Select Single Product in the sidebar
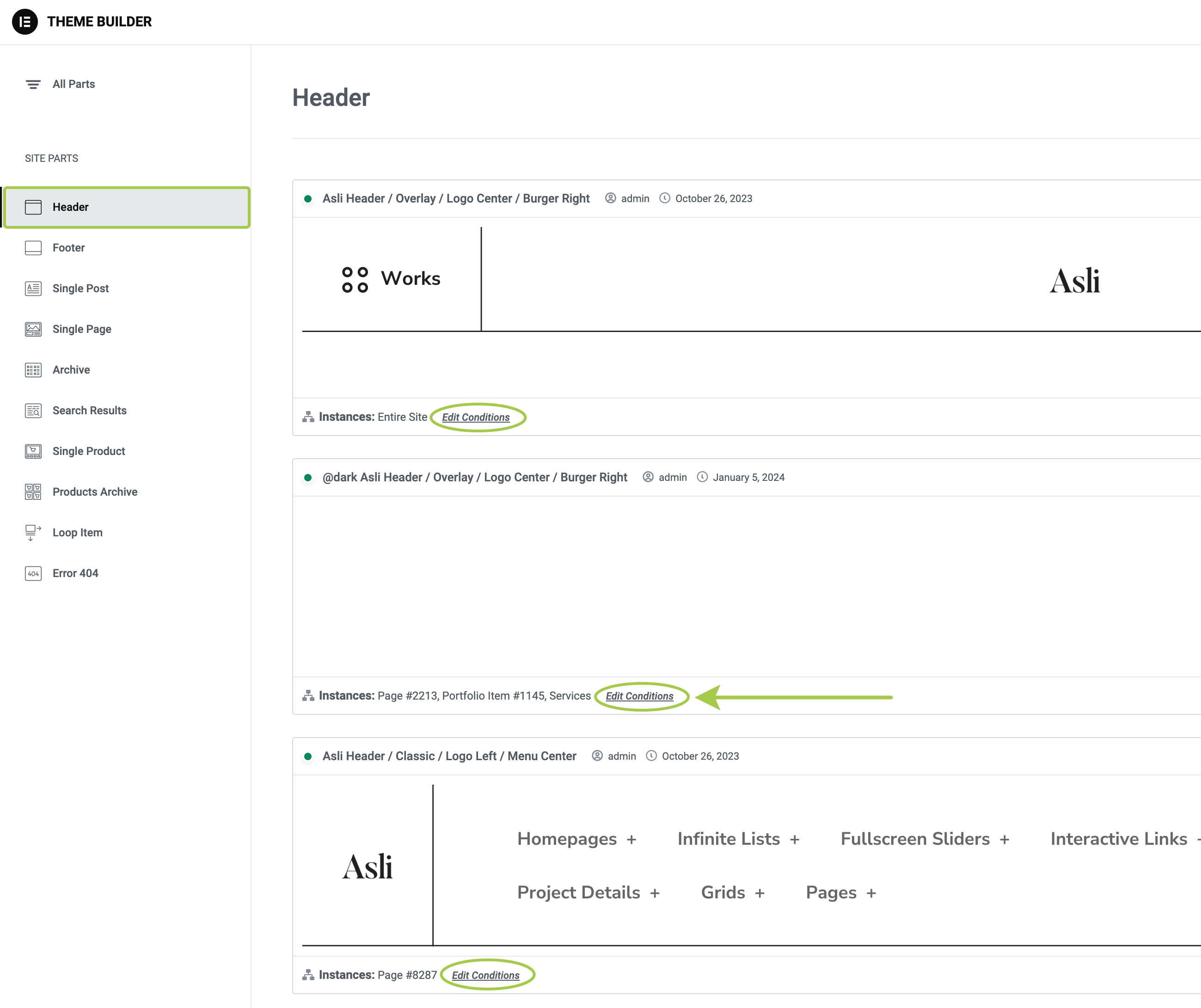Viewport: 1201px width, 1008px height. point(89,451)
